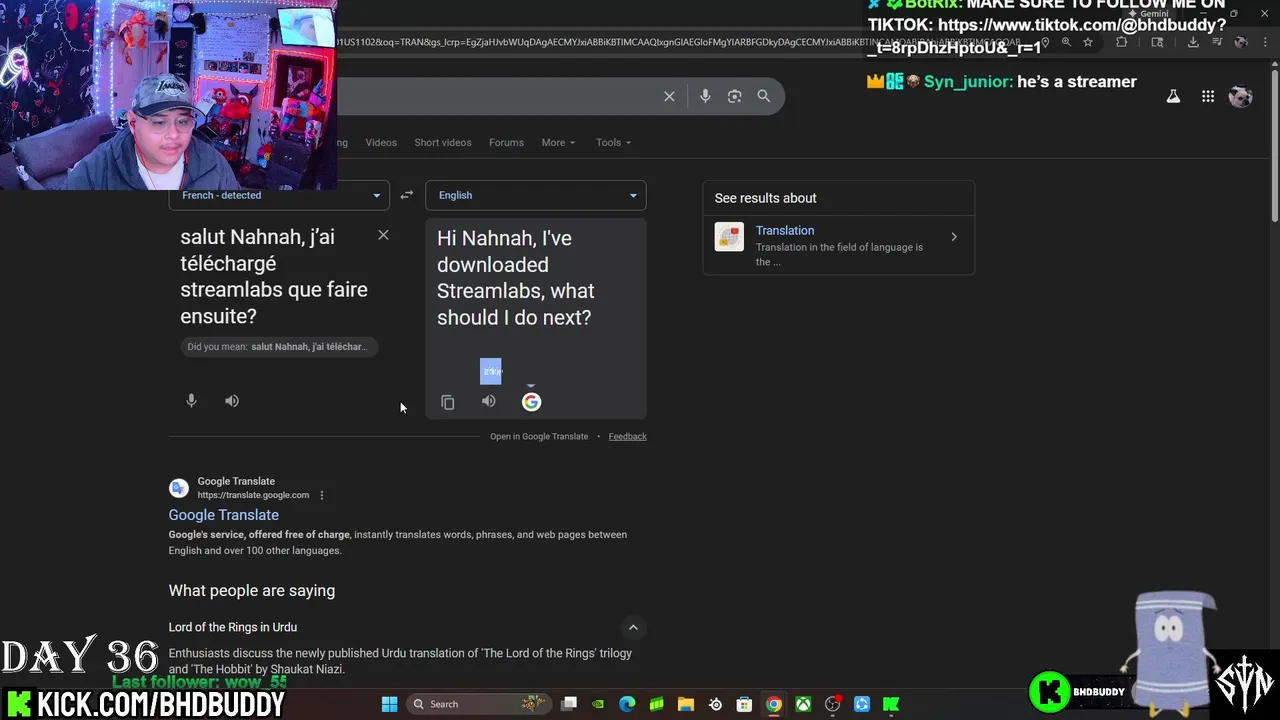1280x720 pixels.
Task: Click the Windows taskbar Search box
Action: coord(479,704)
